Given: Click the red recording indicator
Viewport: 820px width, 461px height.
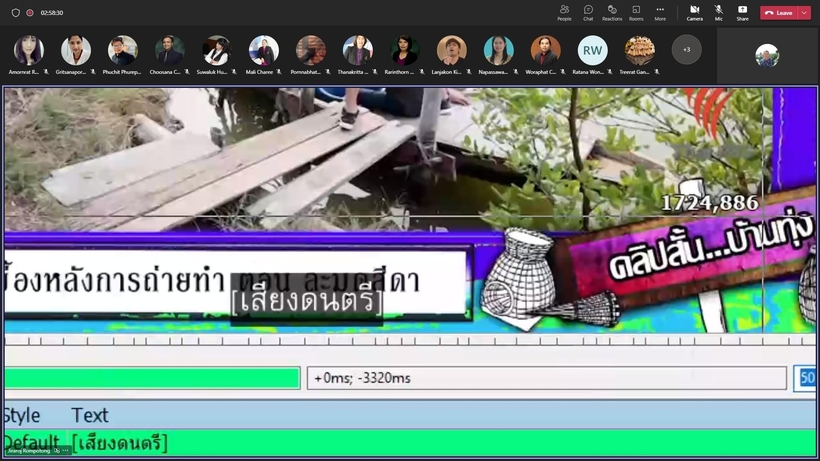Looking at the screenshot, I should point(30,13).
